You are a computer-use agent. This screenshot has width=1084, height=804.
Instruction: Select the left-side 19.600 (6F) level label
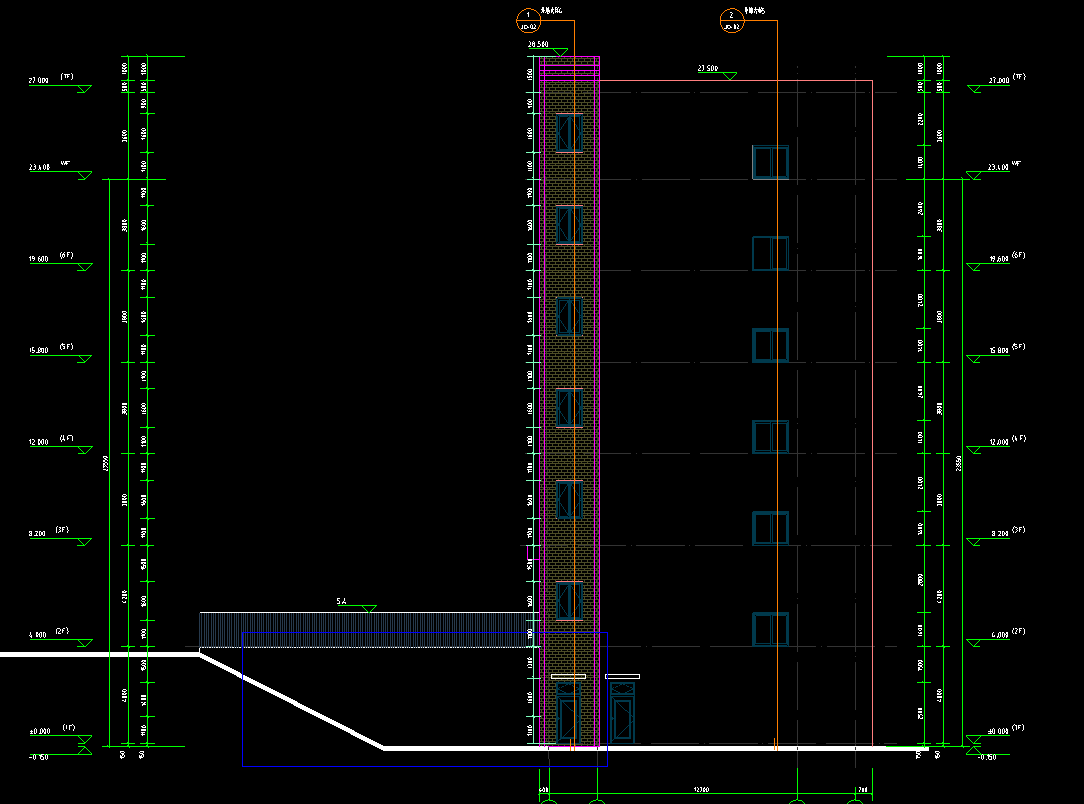point(40,259)
